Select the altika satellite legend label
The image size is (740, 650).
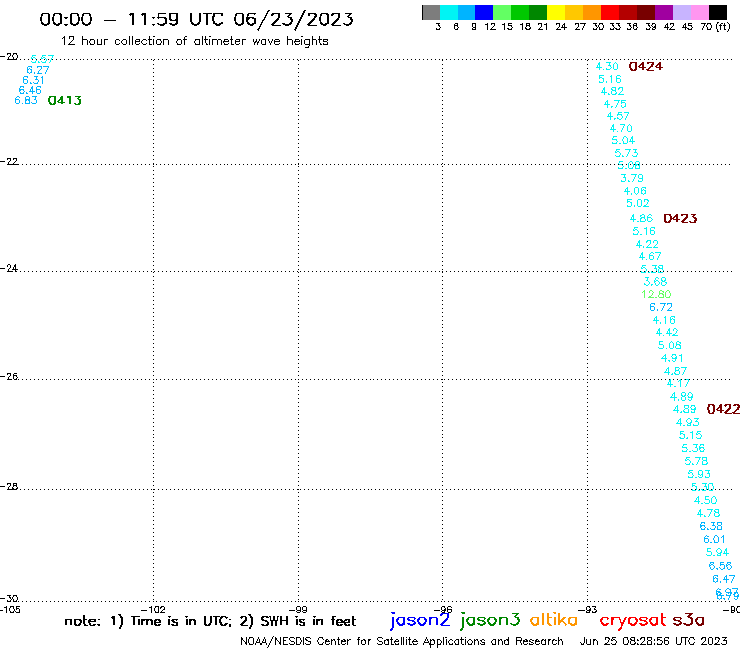coord(554,620)
